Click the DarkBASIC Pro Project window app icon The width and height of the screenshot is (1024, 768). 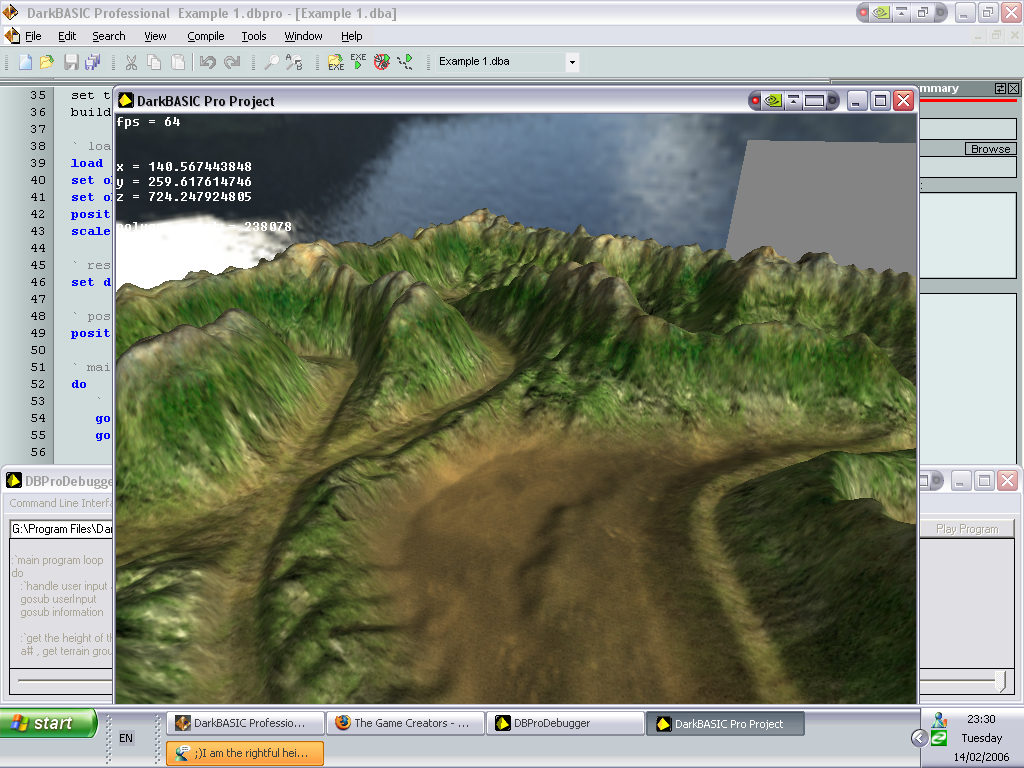tap(126, 101)
